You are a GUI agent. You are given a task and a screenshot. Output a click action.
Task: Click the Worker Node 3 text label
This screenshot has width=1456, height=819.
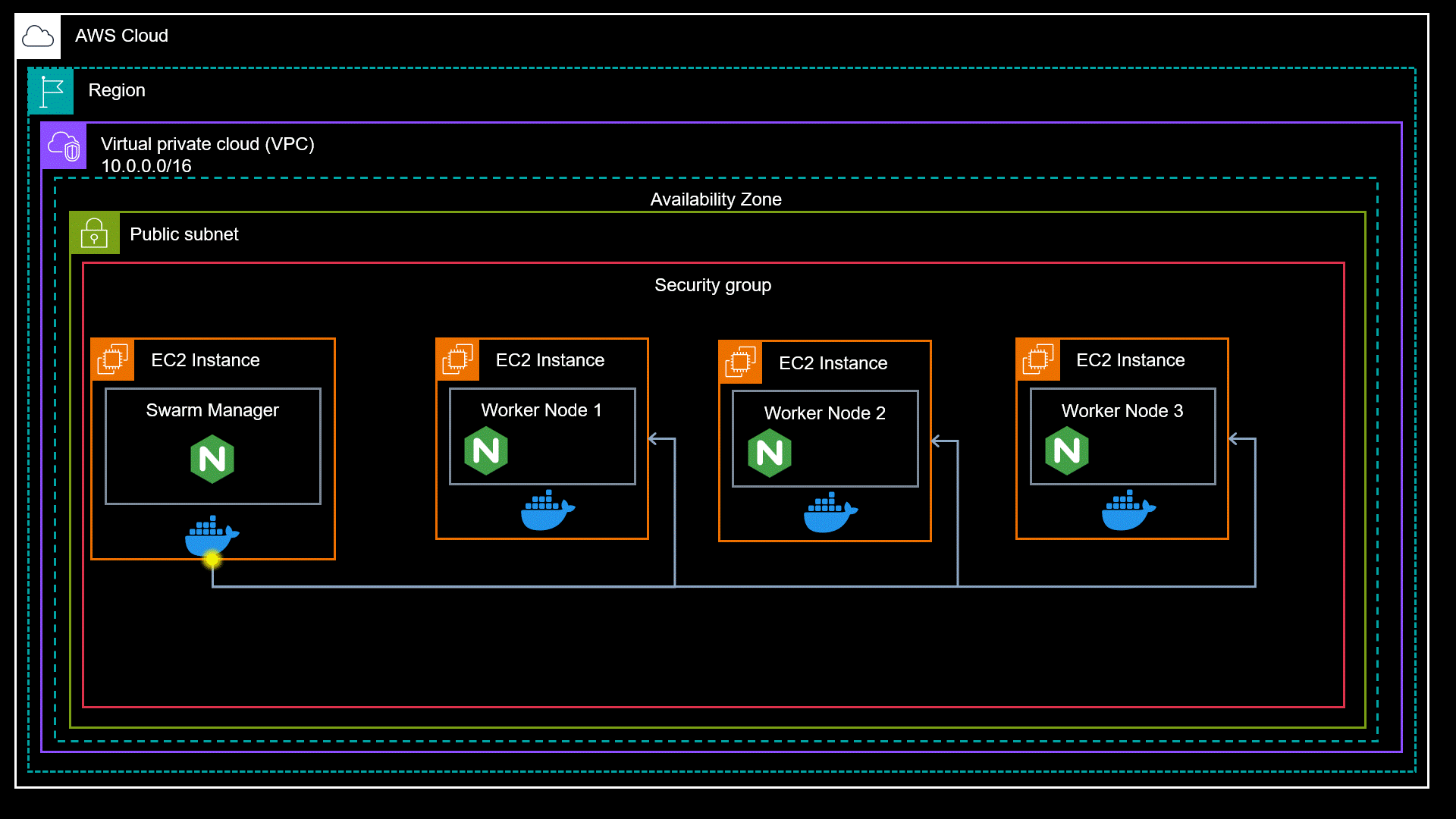(1121, 411)
